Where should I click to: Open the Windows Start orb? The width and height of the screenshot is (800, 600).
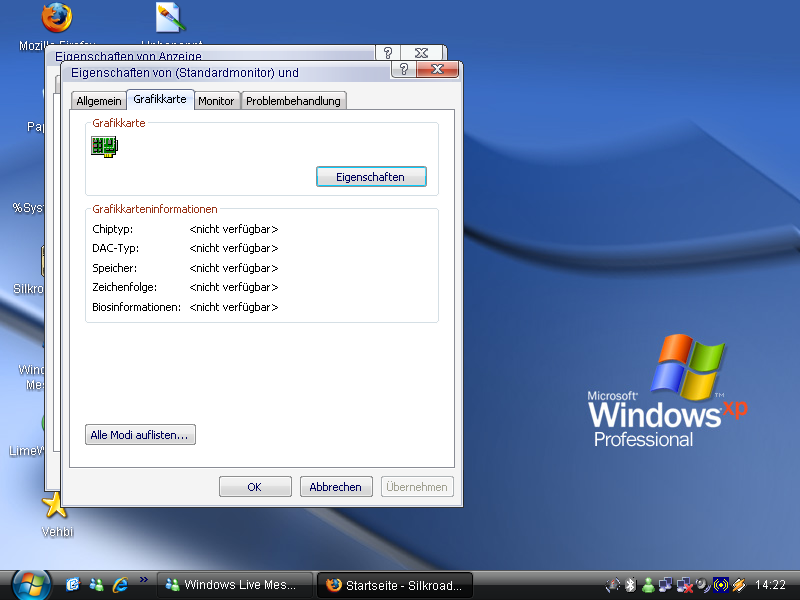tap(30, 584)
